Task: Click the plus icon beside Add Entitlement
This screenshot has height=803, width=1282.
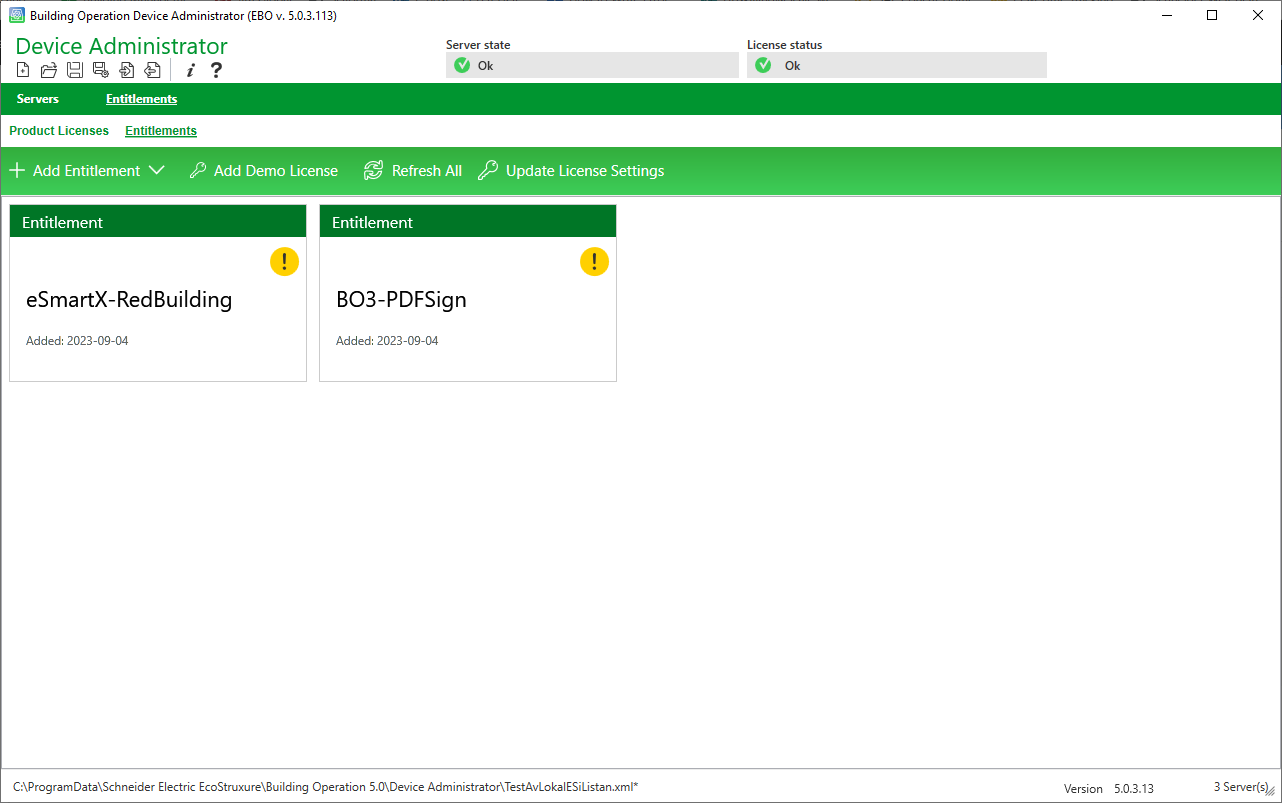Action: coord(17,171)
